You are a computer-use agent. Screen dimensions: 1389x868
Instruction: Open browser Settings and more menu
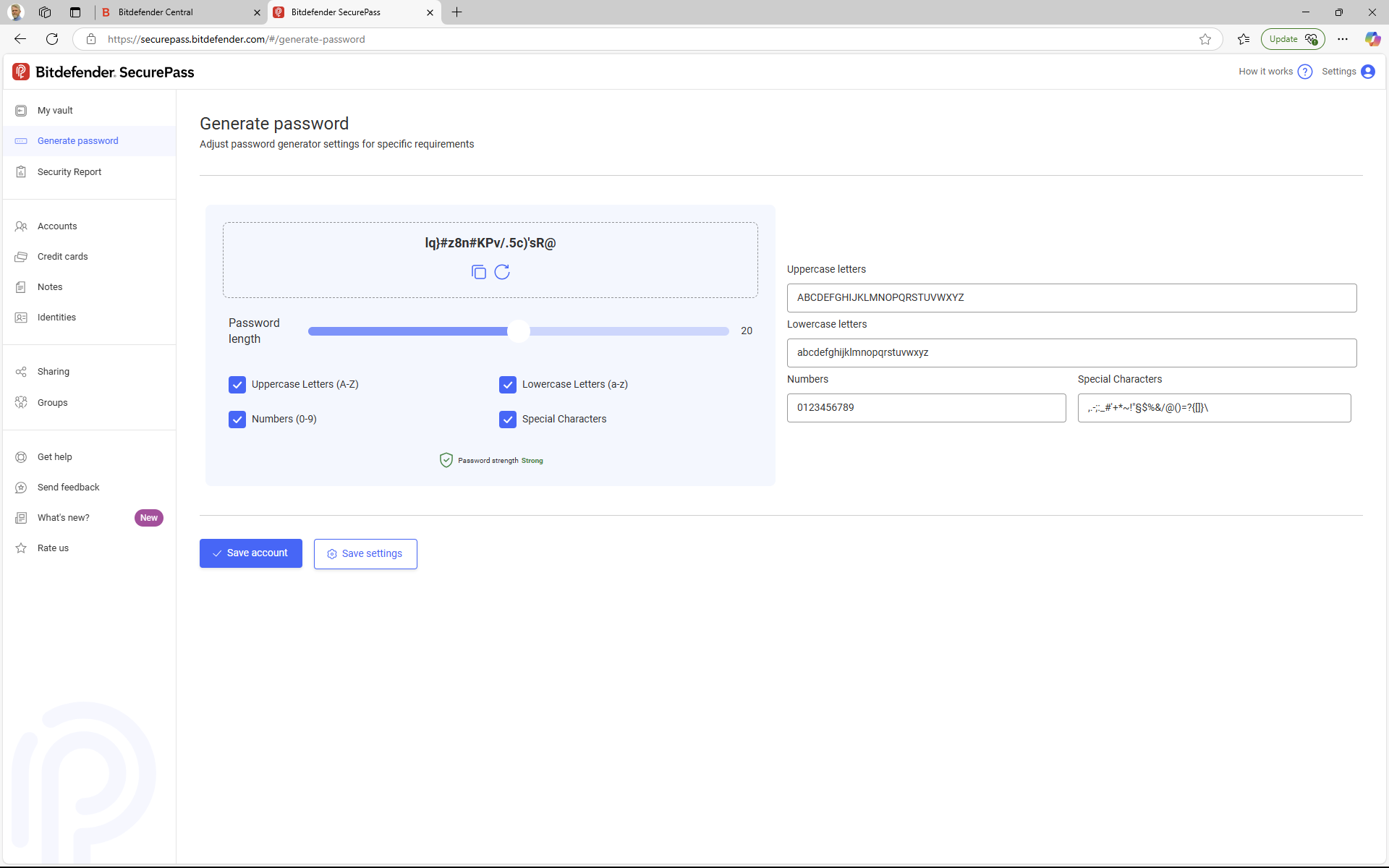point(1343,39)
